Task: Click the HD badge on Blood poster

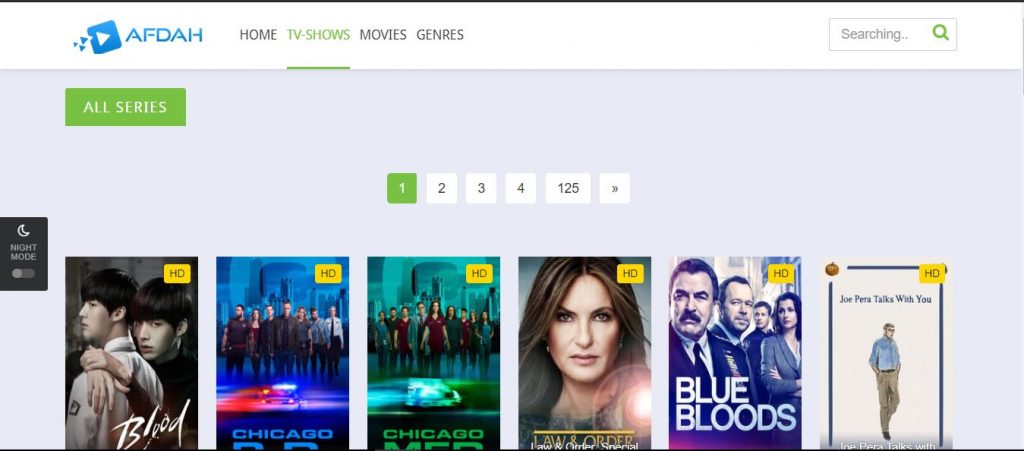Action: [x=177, y=273]
